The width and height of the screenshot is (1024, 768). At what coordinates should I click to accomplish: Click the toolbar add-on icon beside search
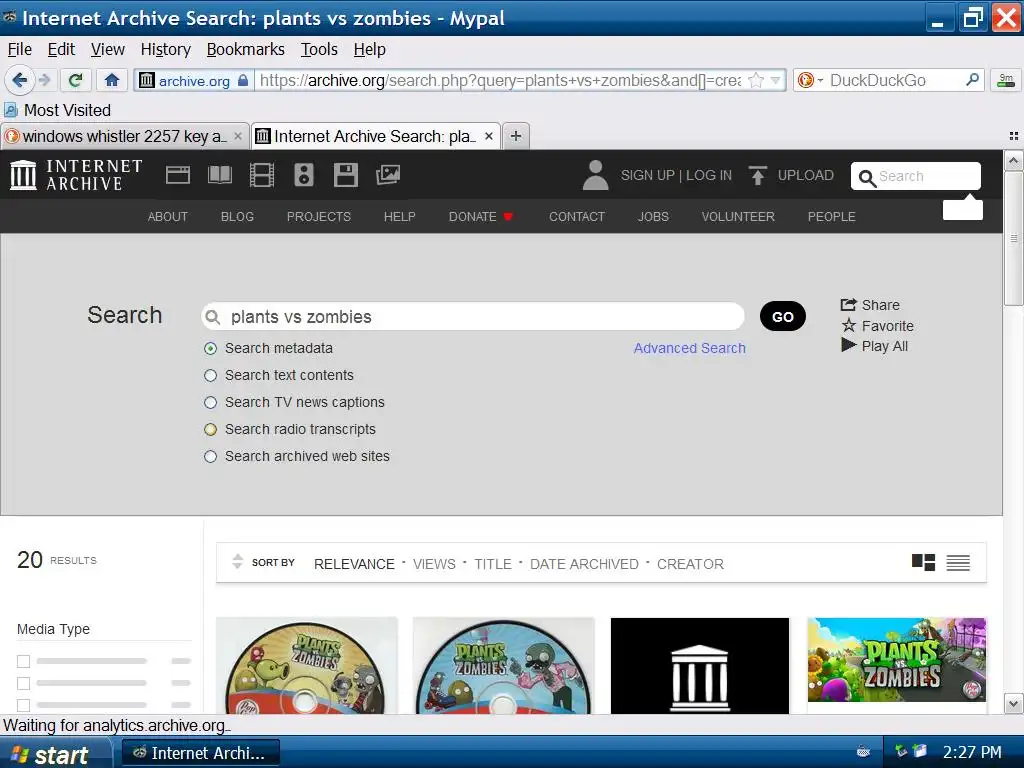pos(1006,80)
